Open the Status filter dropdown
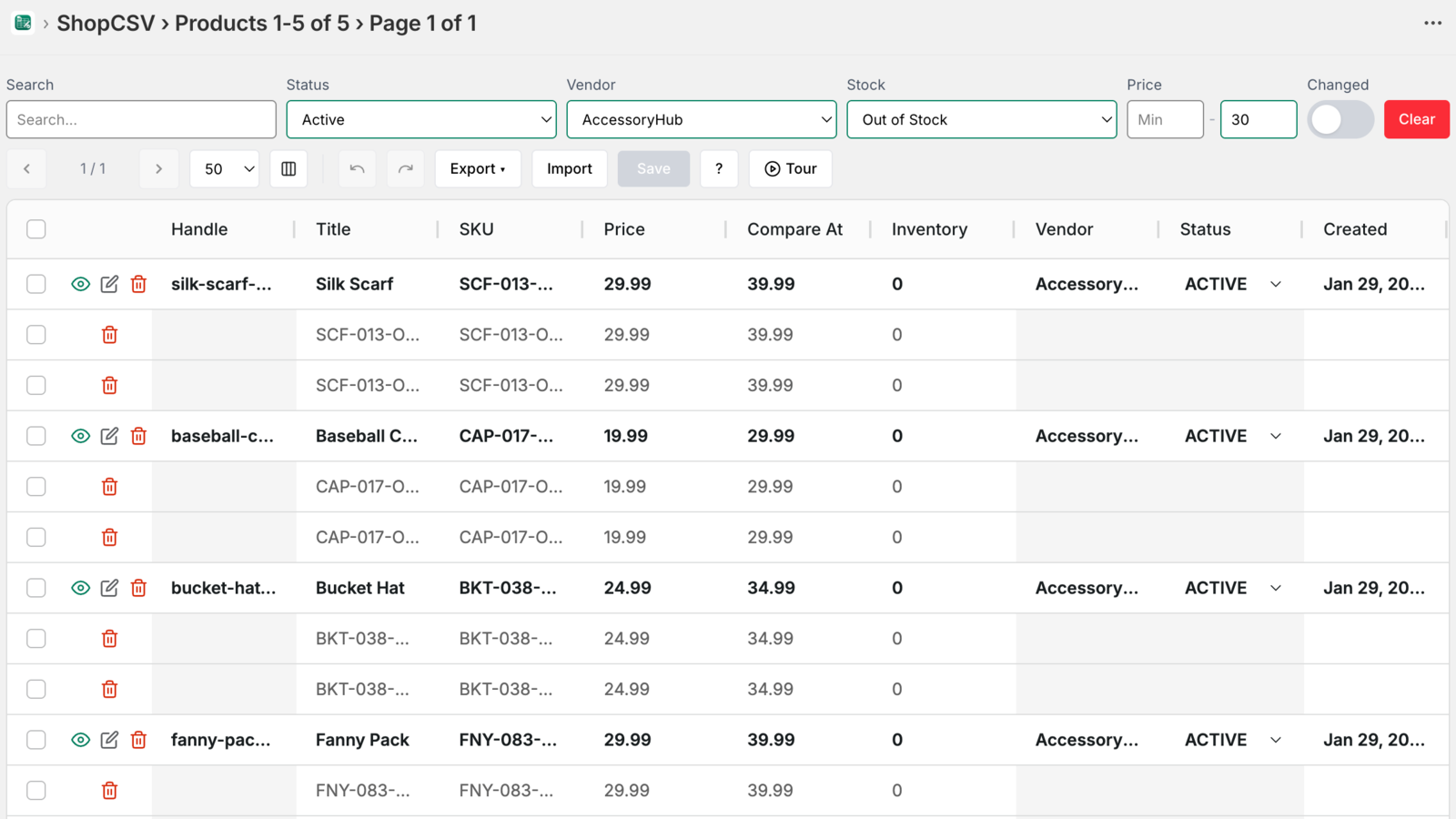The image size is (1456, 819). 420,119
